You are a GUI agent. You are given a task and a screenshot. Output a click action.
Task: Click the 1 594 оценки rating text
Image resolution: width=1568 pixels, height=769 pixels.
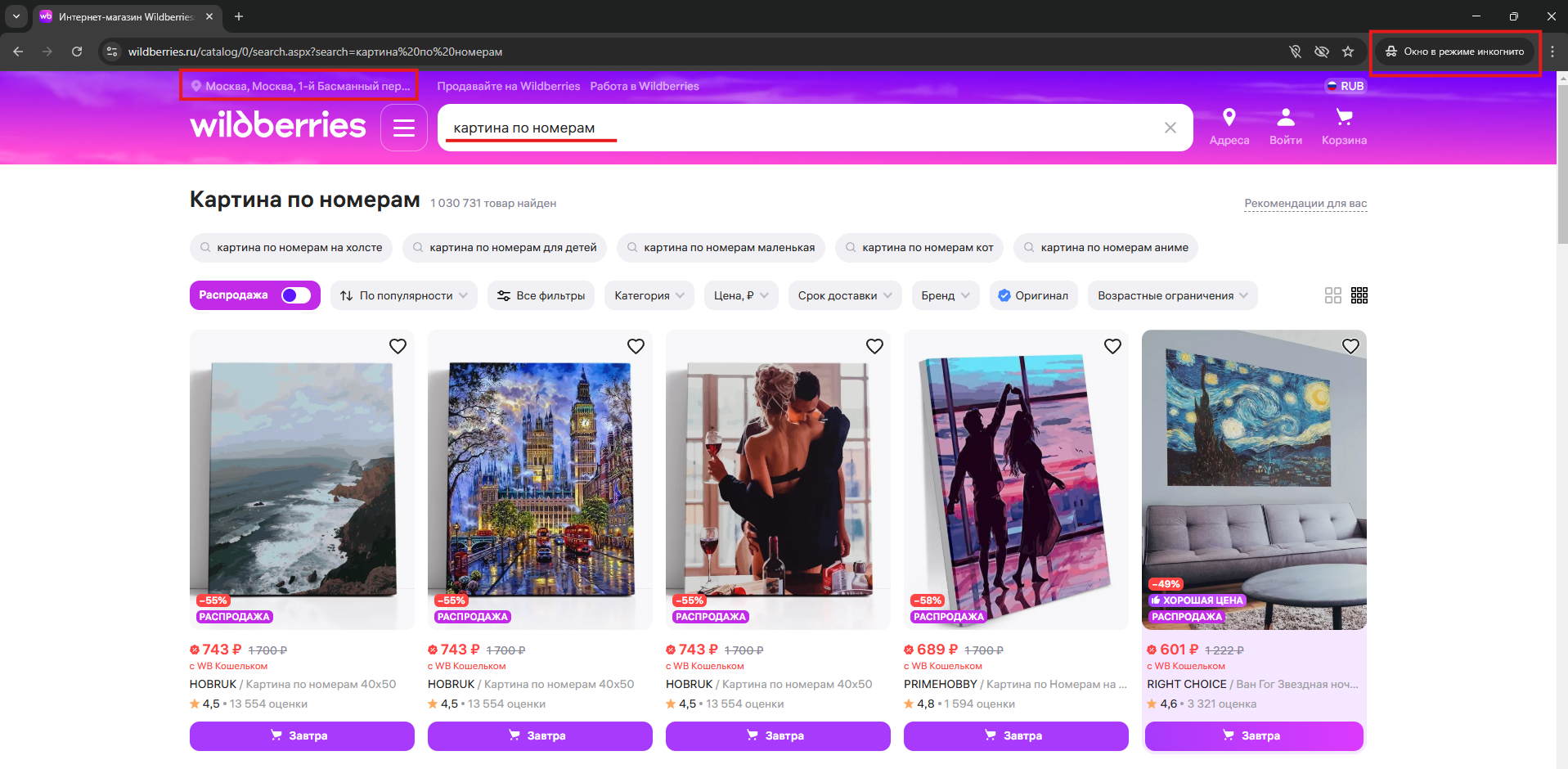[979, 704]
